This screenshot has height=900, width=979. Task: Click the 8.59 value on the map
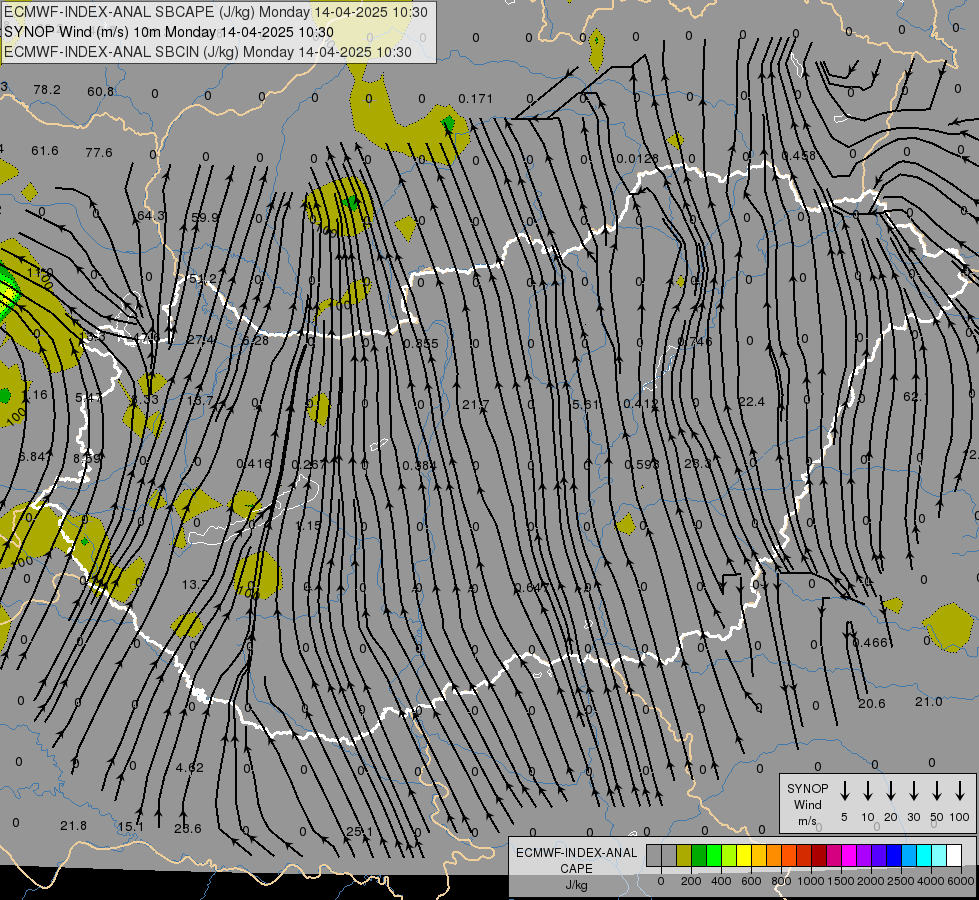87,458
